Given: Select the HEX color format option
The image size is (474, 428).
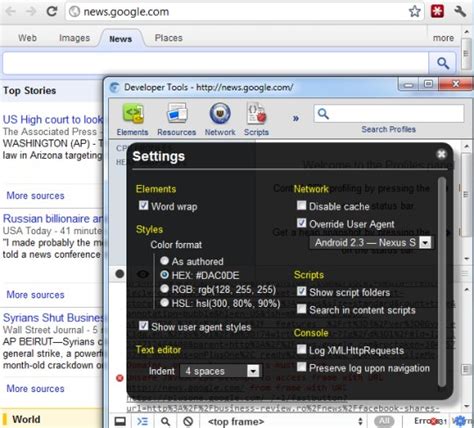Looking at the screenshot, I should 164,274.
